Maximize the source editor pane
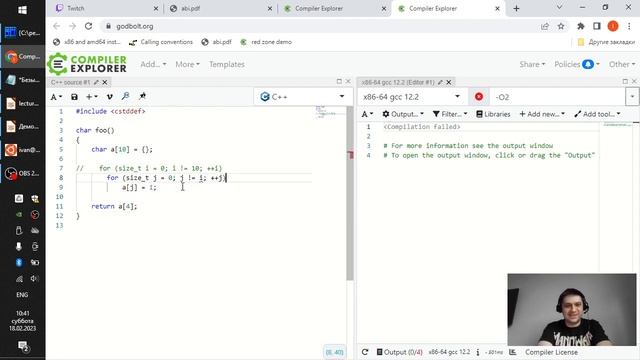Image resolution: width=640 pixels, height=360 pixels. 339,81
